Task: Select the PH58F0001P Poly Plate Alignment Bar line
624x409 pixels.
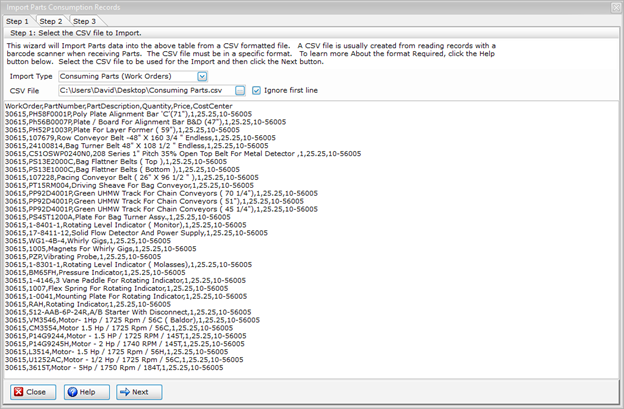Action: coord(128,114)
